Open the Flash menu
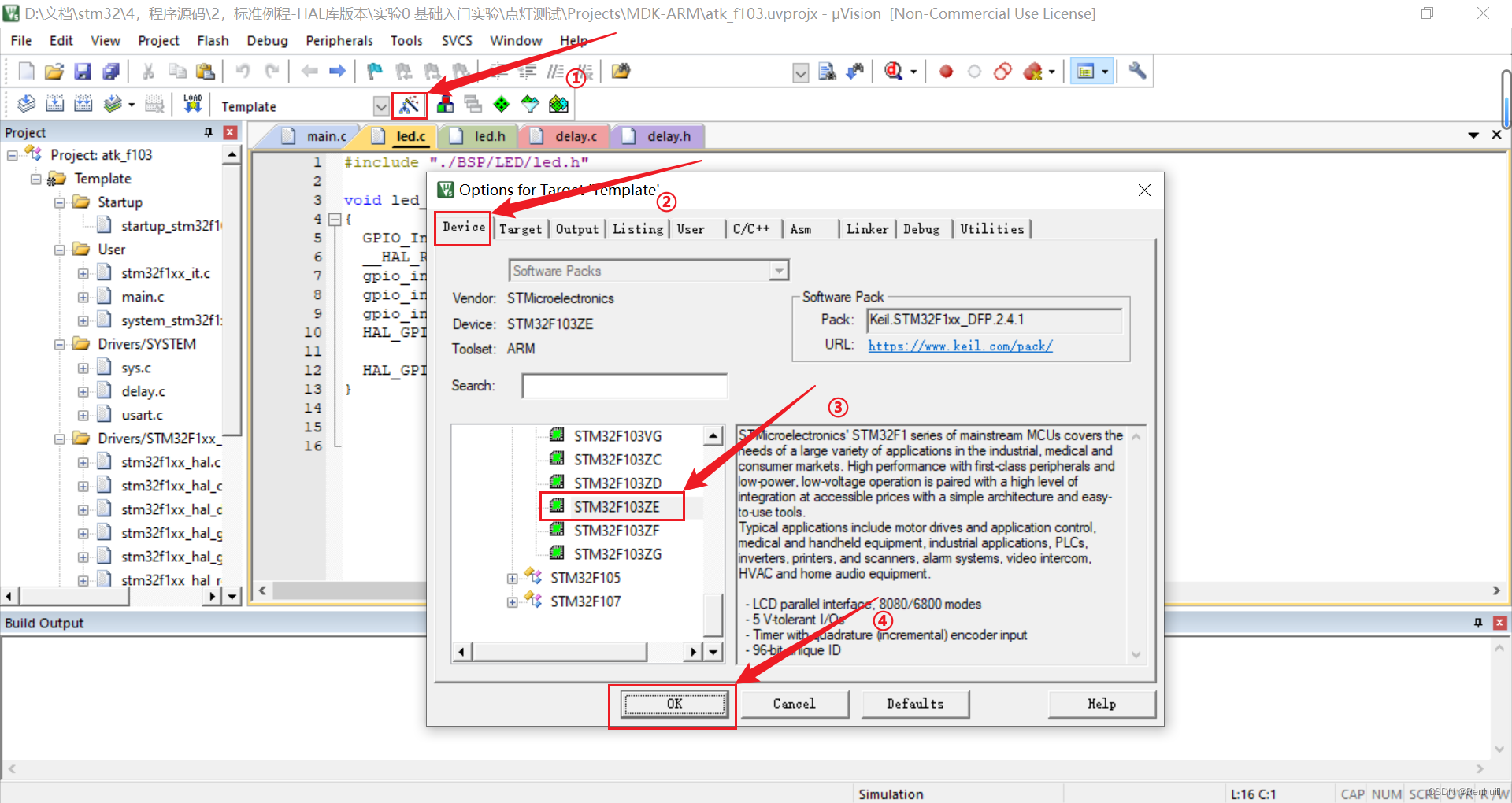Image resolution: width=1512 pixels, height=803 pixels. click(213, 40)
